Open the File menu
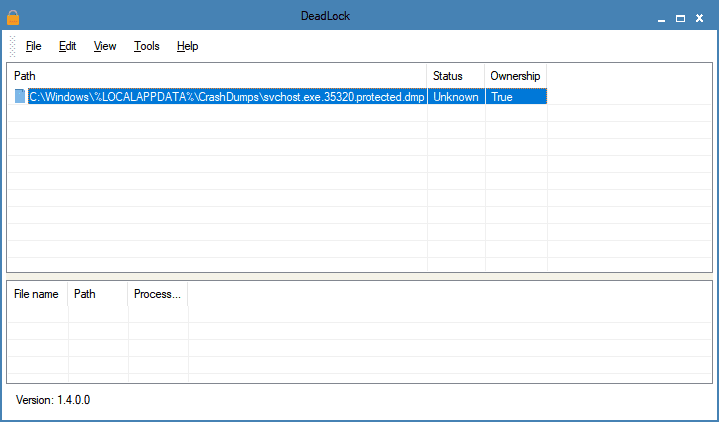Screen dimensions: 719x422 tap(33, 46)
